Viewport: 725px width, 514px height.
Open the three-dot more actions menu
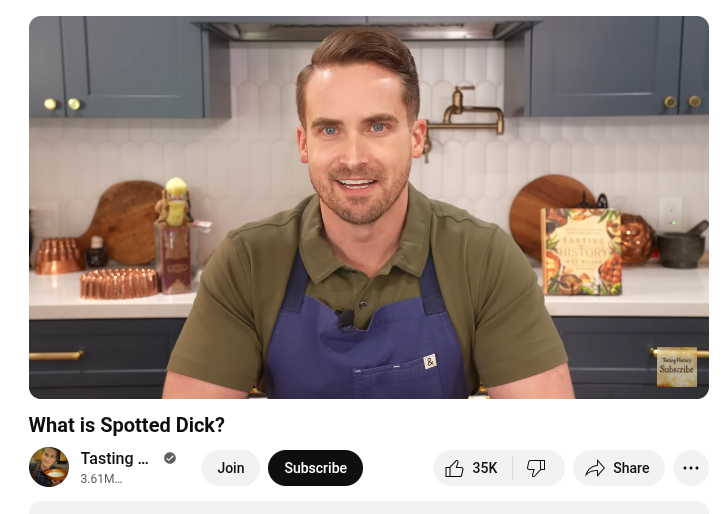tap(691, 468)
